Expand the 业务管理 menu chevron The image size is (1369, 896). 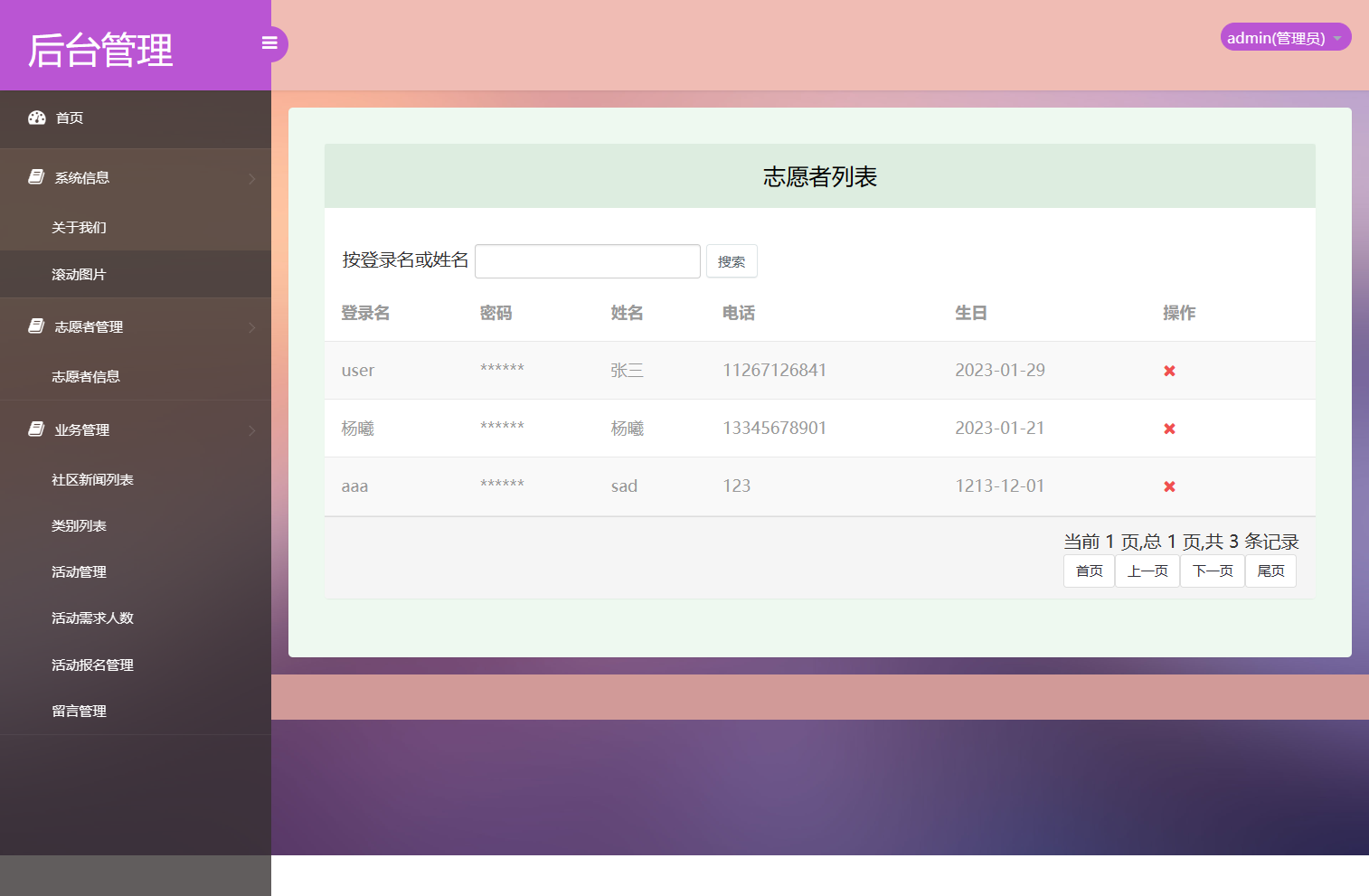(252, 430)
